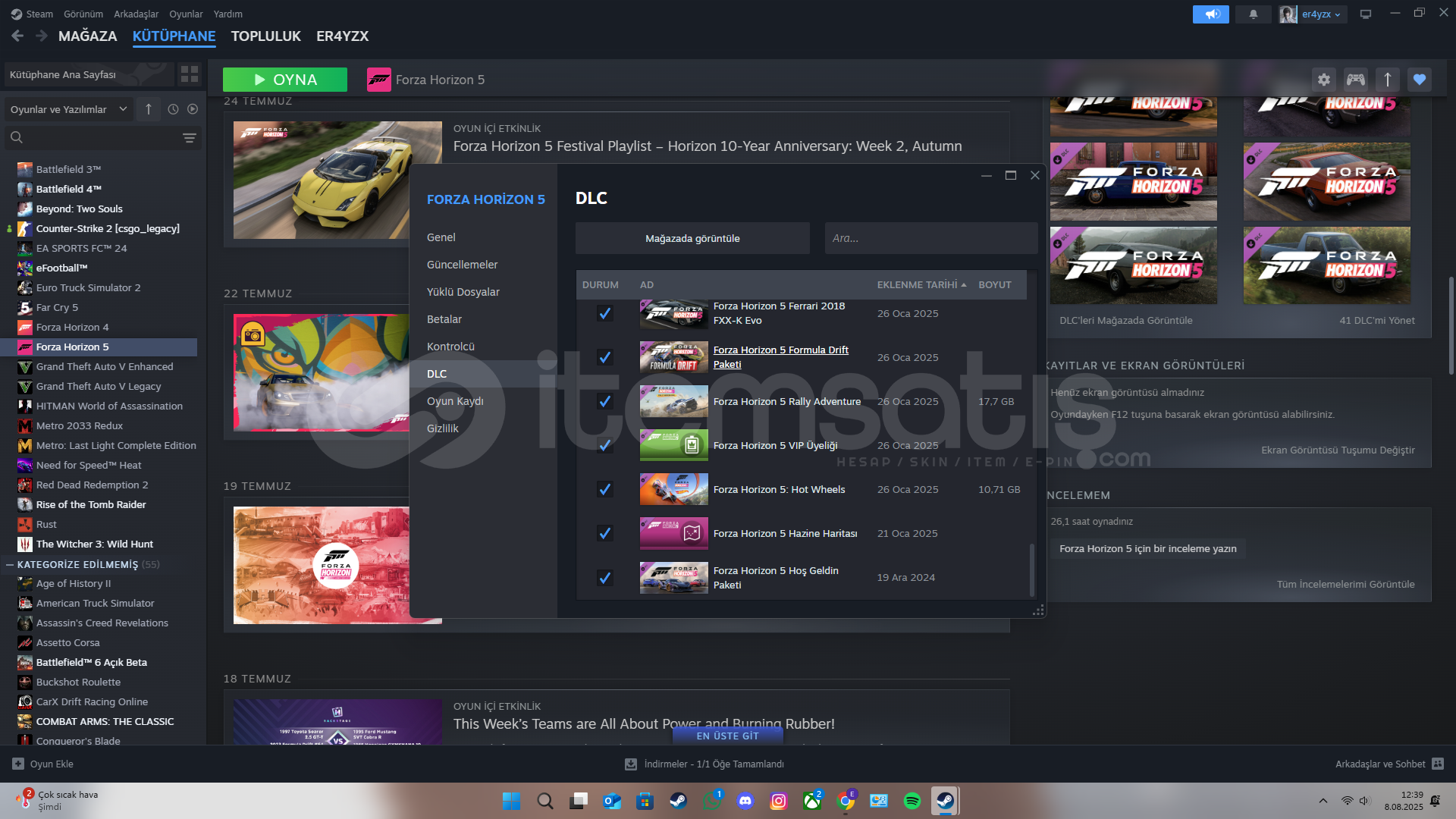
Task: Open the Oyunlar menu
Action: (186, 14)
